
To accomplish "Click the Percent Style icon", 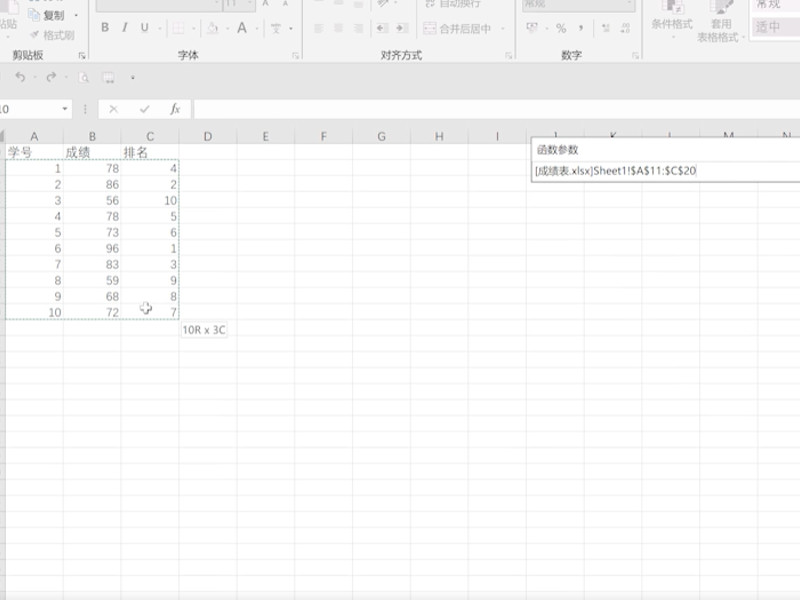I will (559, 26).
